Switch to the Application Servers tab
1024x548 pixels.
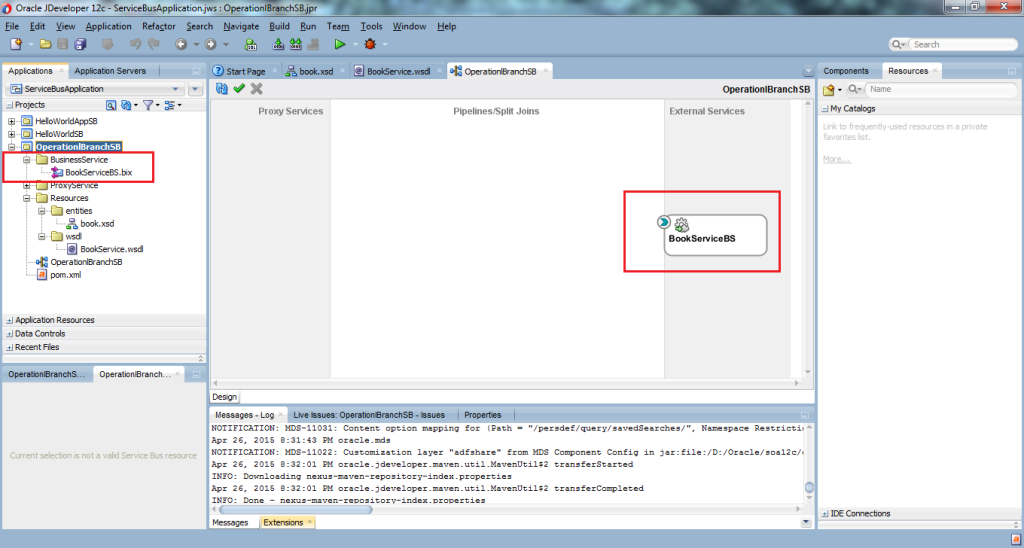click(110, 71)
